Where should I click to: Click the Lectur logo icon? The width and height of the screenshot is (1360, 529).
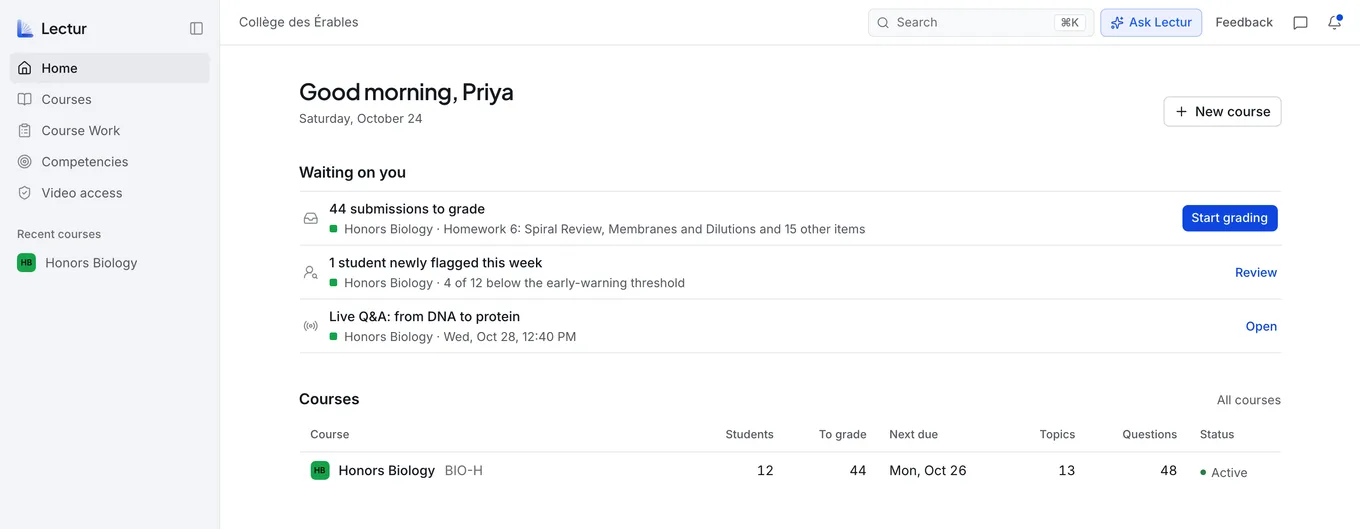pyautogui.click(x=25, y=29)
